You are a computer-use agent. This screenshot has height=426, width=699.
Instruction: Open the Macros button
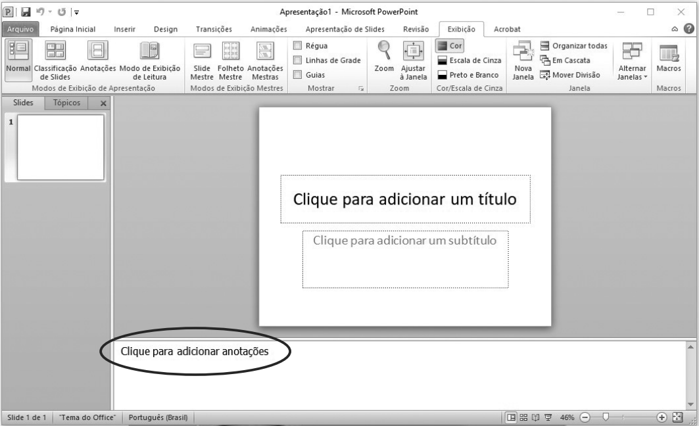point(669,57)
